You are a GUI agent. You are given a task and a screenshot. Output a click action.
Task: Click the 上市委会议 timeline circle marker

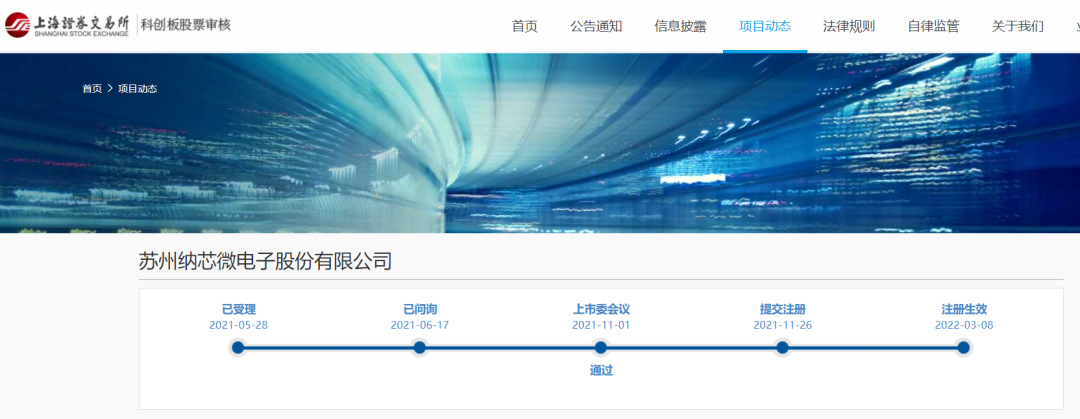601,348
